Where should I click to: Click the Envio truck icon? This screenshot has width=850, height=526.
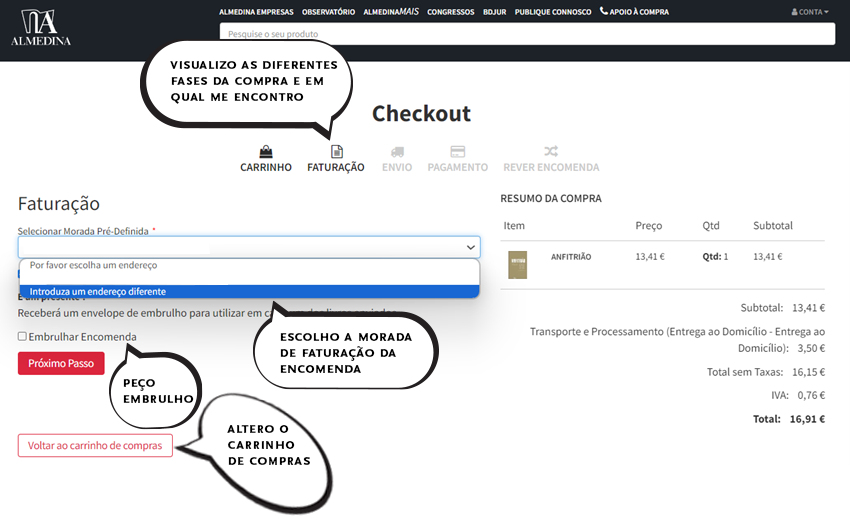point(397,152)
